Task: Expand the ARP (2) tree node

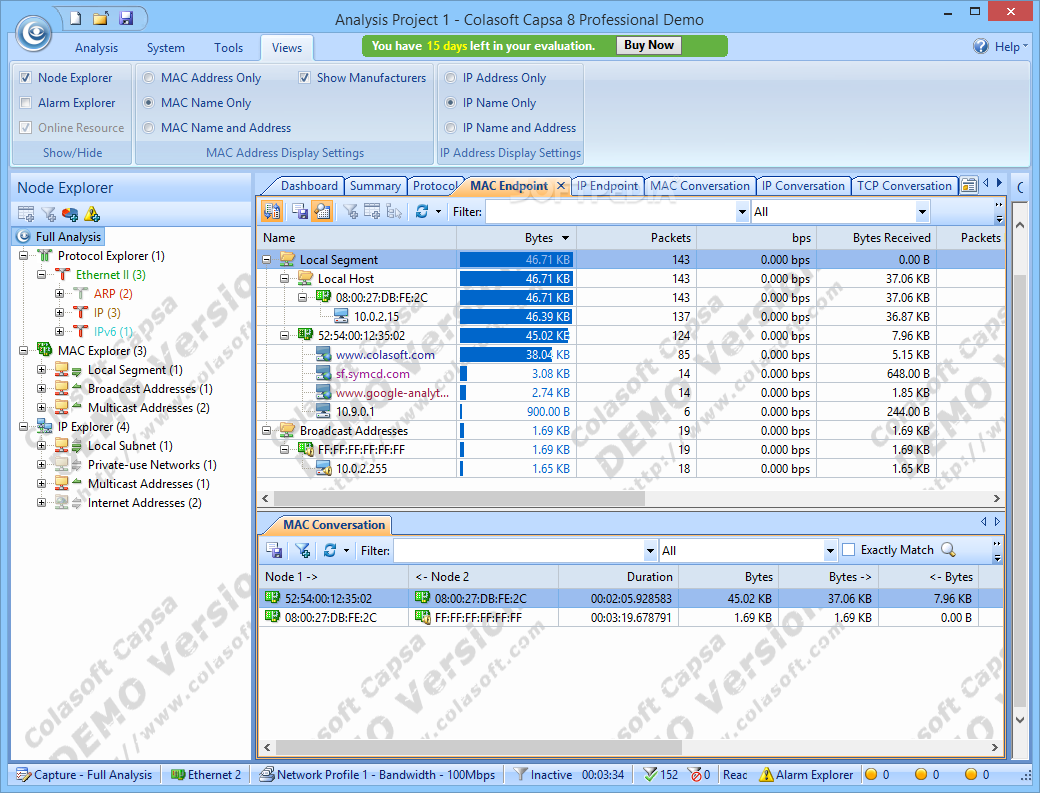Action: tap(60, 293)
